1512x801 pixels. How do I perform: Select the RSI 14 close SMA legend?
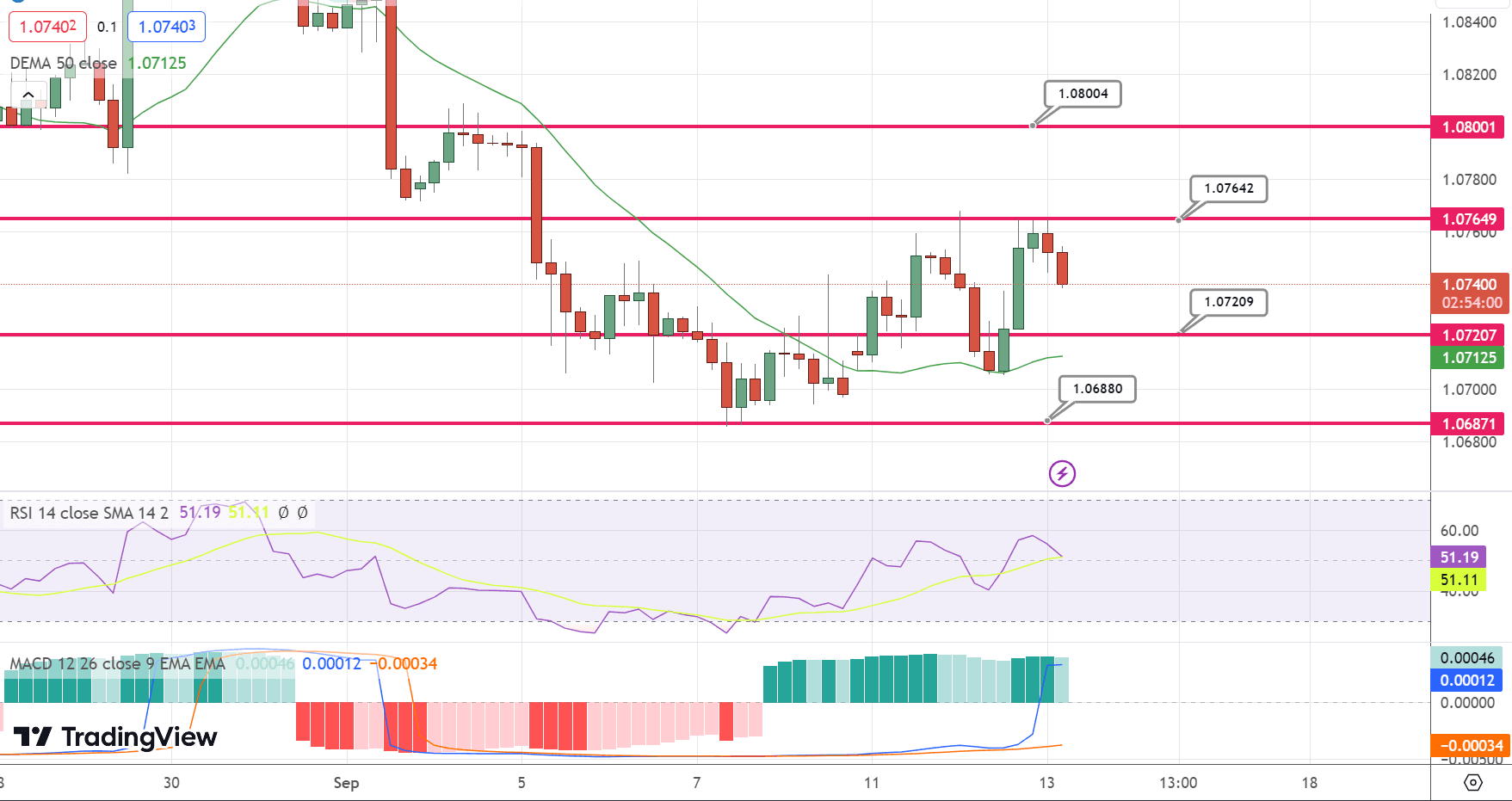click(x=89, y=513)
